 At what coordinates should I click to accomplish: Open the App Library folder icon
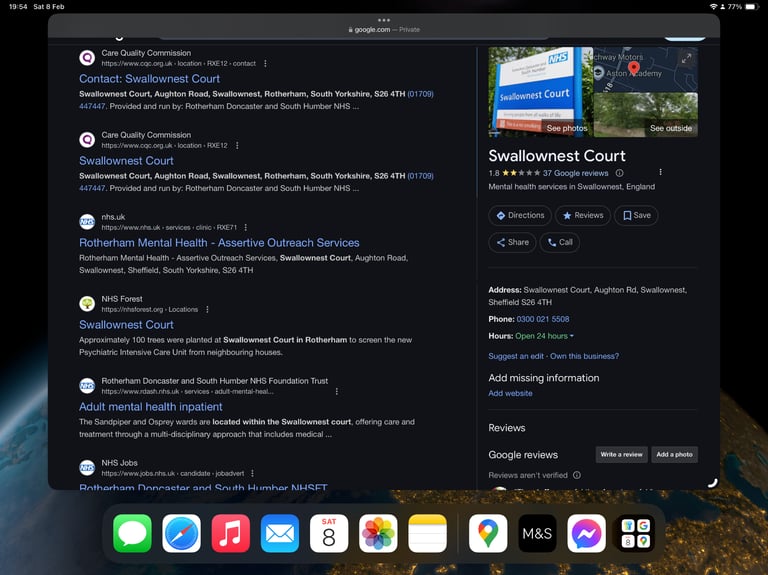coord(636,533)
